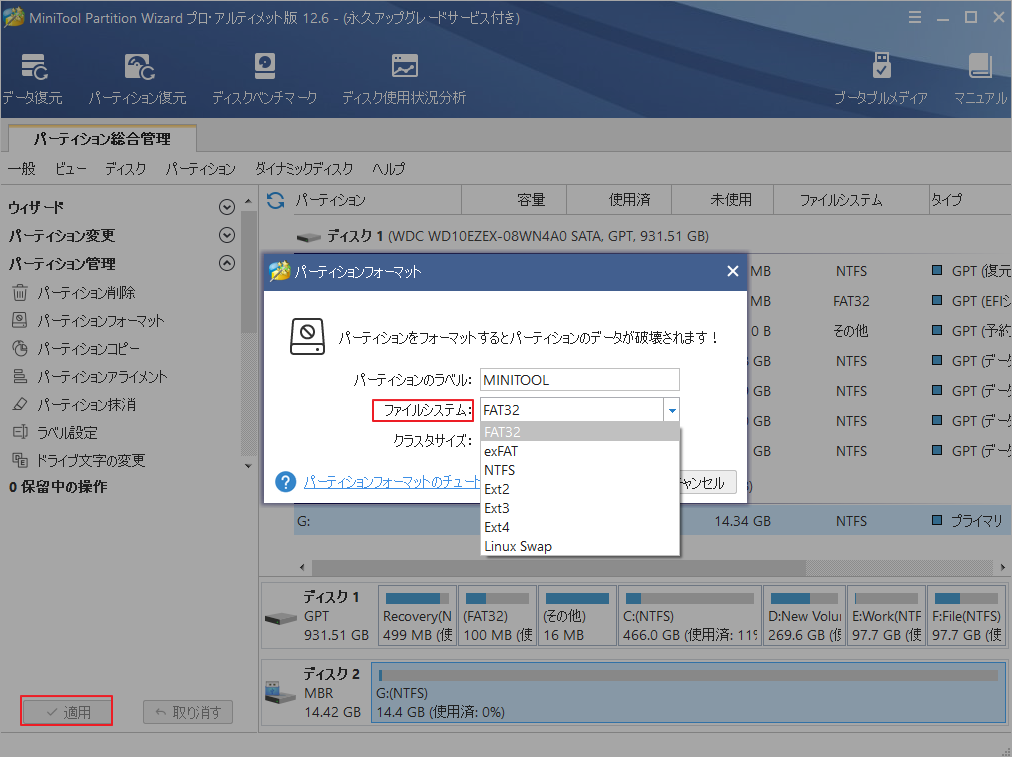Image resolution: width=1012 pixels, height=757 pixels.
Task: Click the help question mark icon in dialog
Action: (286, 483)
